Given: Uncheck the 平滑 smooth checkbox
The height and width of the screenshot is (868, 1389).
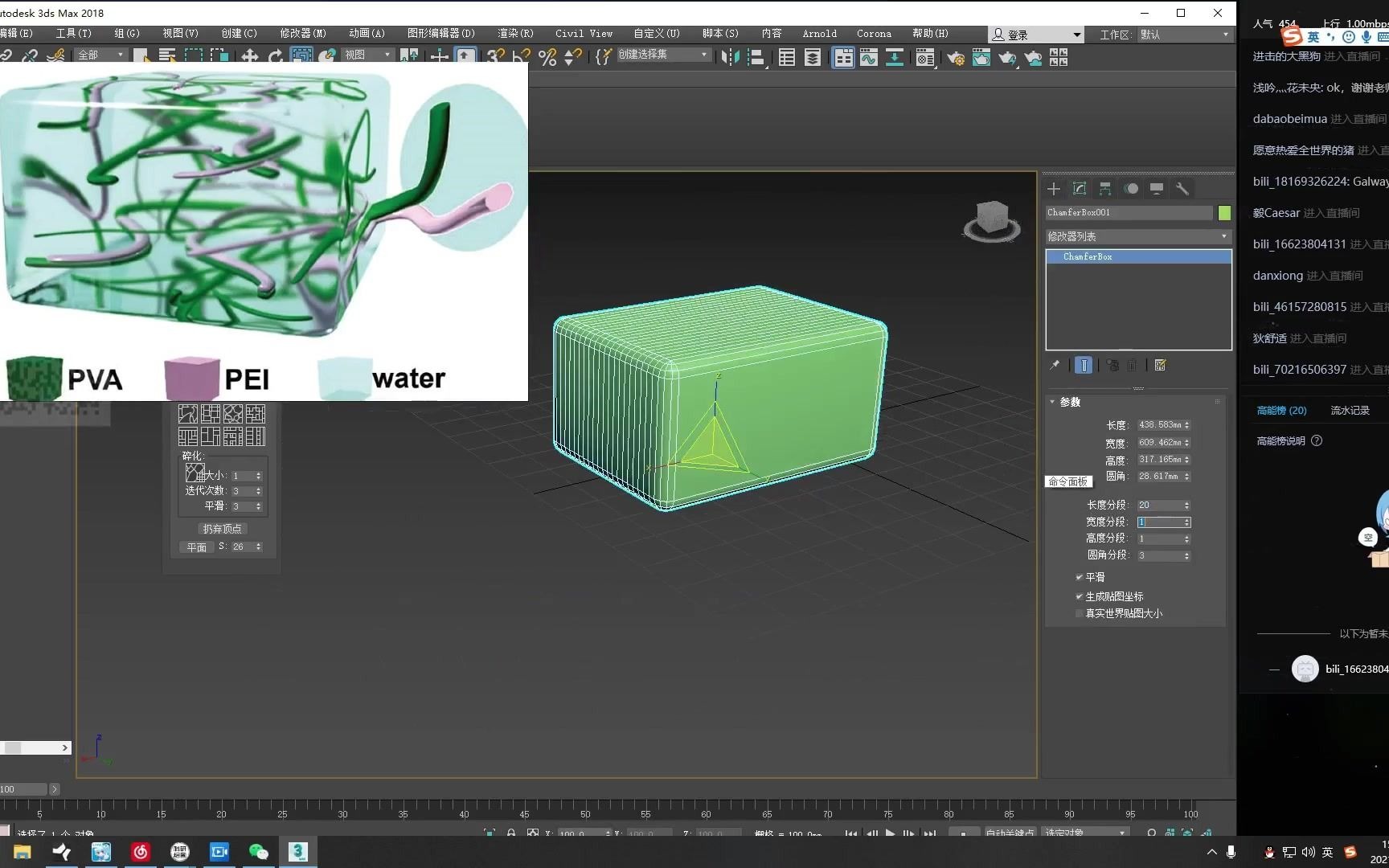Looking at the screenshot, I should coord(1079,577).
